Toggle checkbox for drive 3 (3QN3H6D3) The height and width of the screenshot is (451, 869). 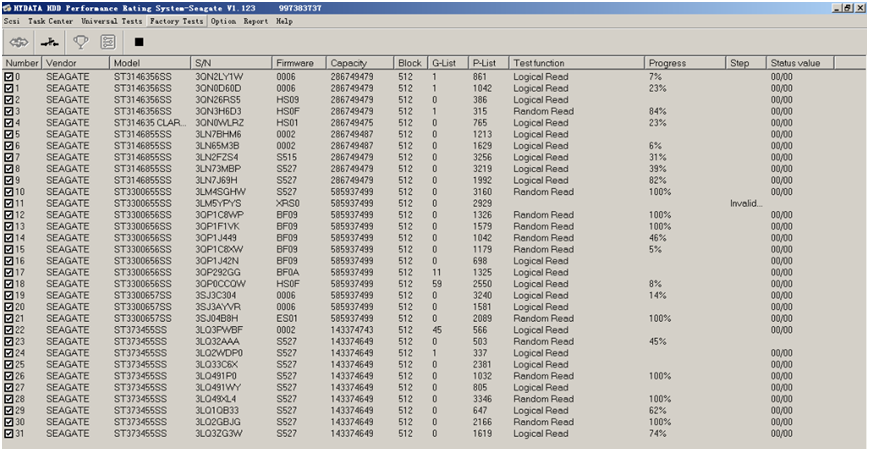tap(9, 111)
